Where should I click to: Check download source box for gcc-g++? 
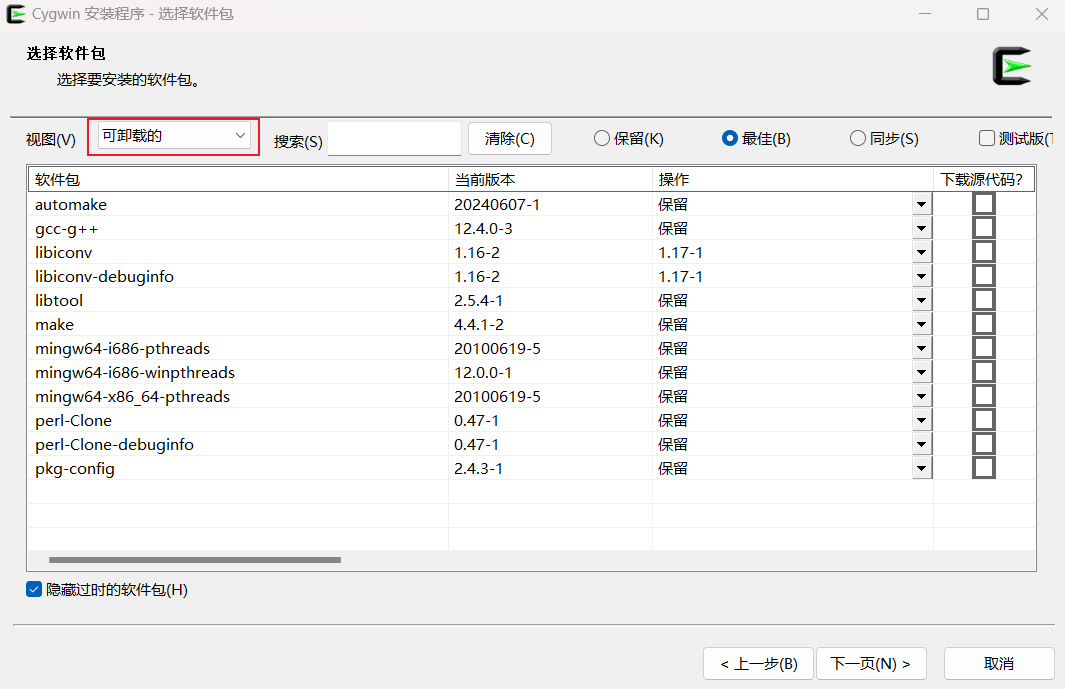click(x=983, y=228)
